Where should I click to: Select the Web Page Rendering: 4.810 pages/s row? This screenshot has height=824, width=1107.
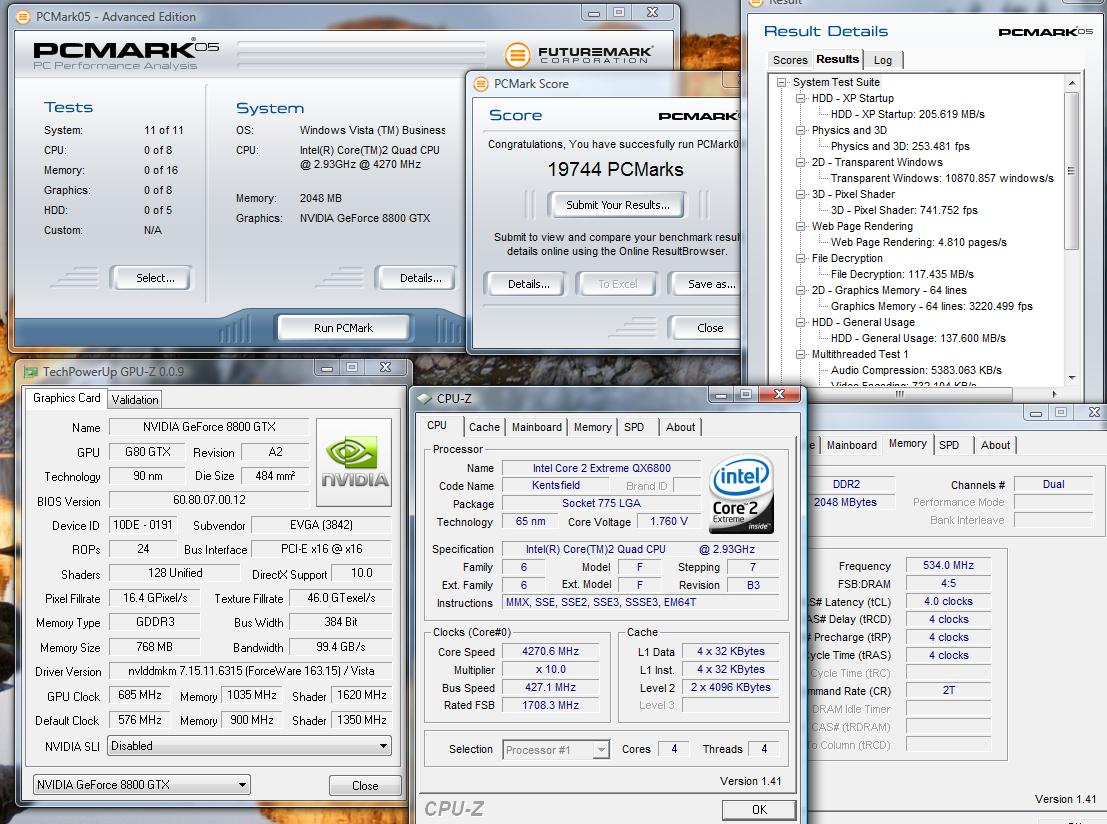[x=918, y=242]
